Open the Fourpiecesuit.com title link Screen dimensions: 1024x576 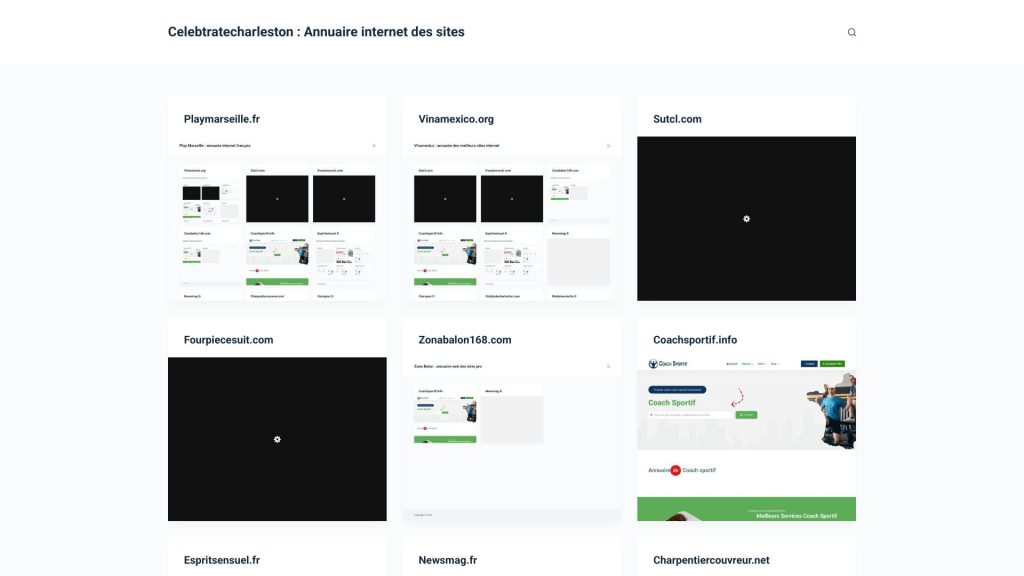228,340
